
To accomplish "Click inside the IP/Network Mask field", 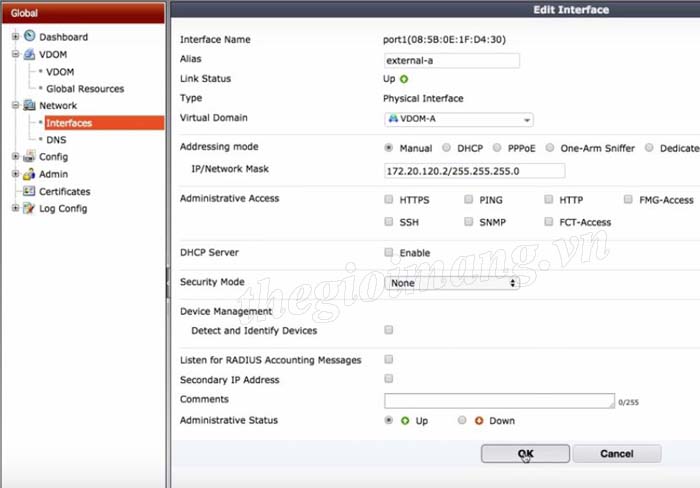I will (x=460, y=171).
